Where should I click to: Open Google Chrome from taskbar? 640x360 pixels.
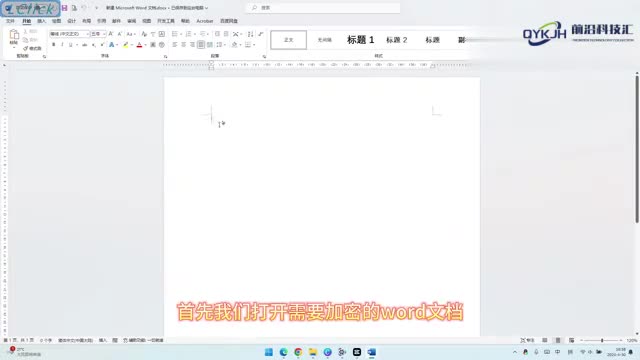[x=298, y=352]
